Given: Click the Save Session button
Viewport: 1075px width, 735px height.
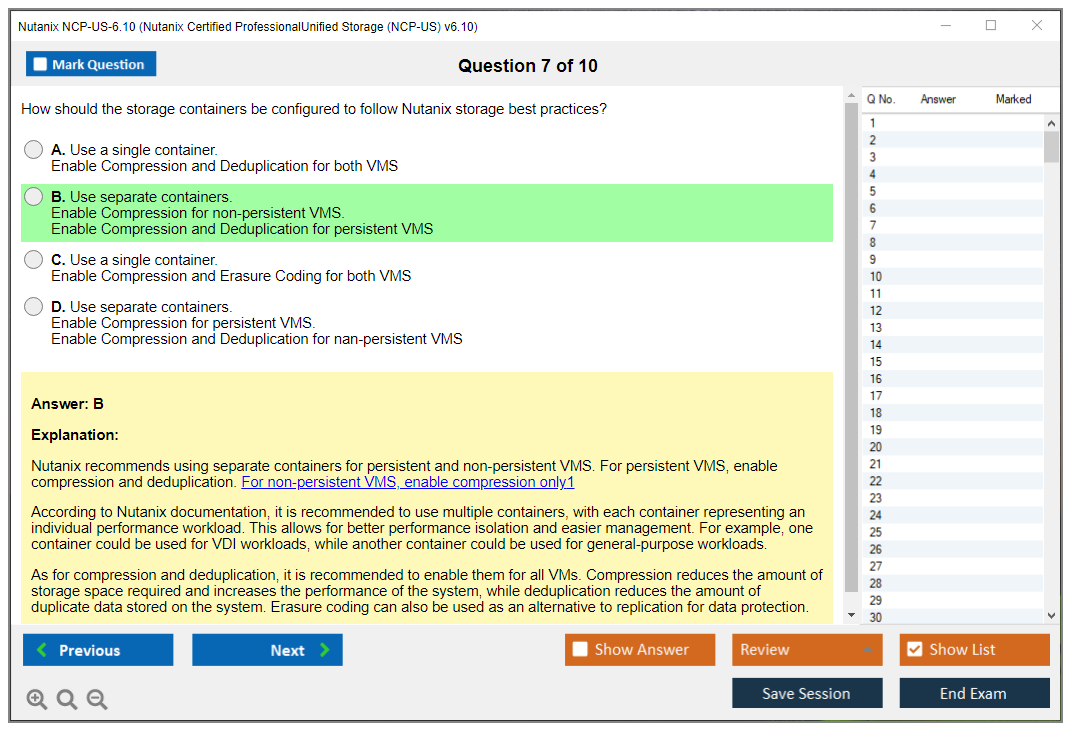Looking at the screenshot, I should point(807,693).
